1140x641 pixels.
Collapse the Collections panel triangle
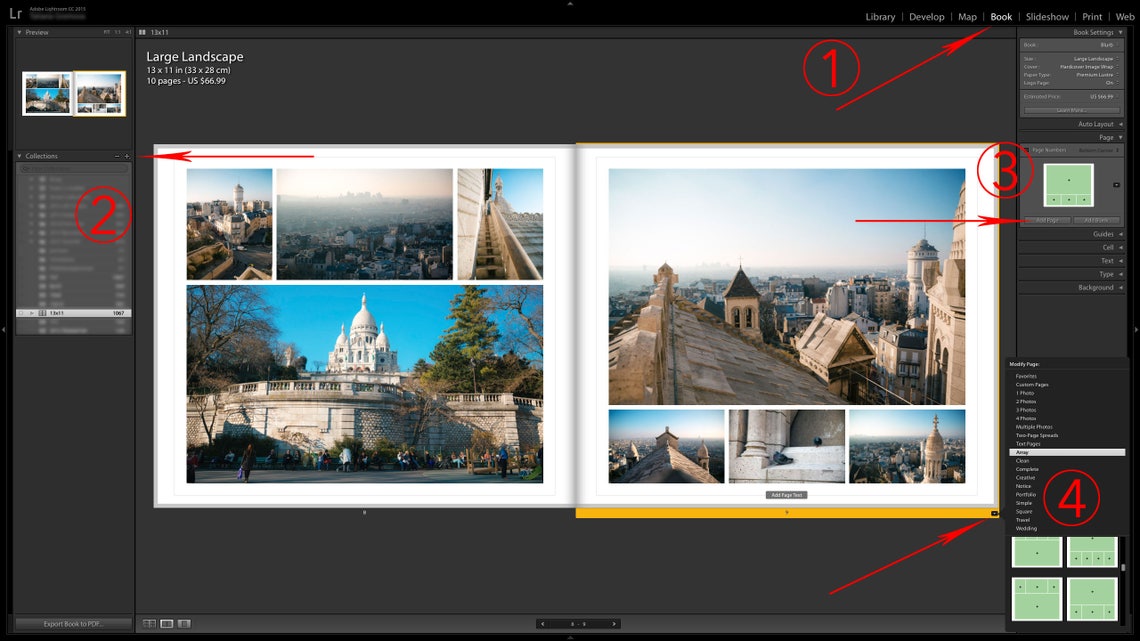click(x=19, y=156)
